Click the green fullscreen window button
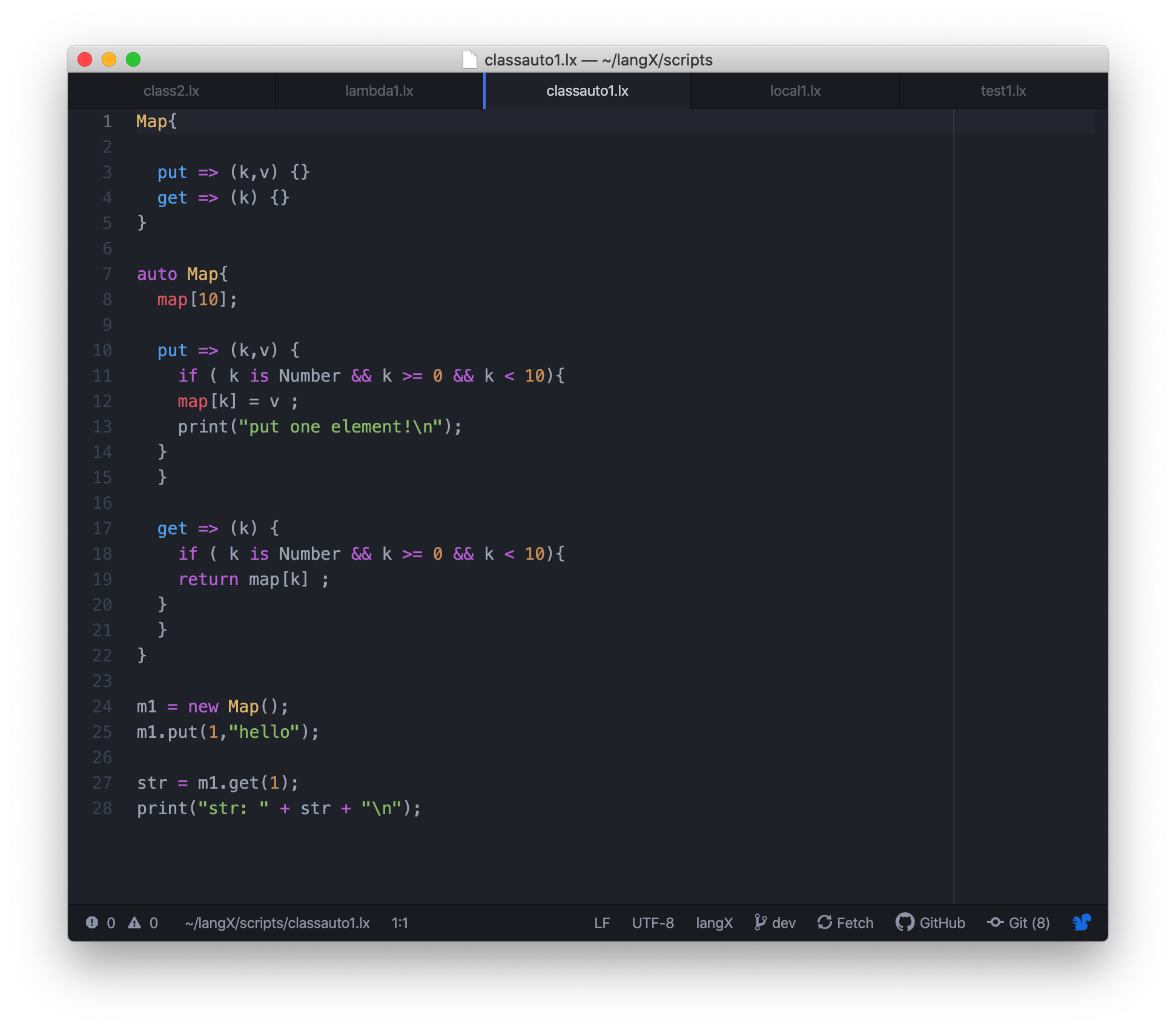This screenshot has height=1031, width=1176. 133,59
